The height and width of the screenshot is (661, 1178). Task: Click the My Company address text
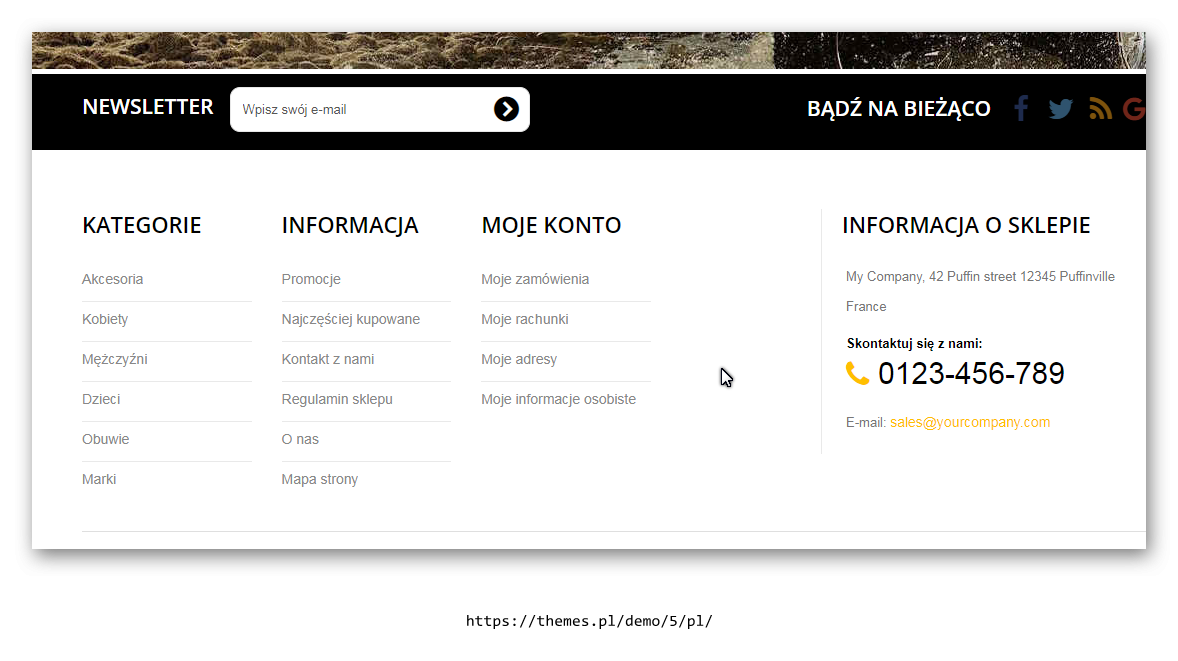[980, 291]
